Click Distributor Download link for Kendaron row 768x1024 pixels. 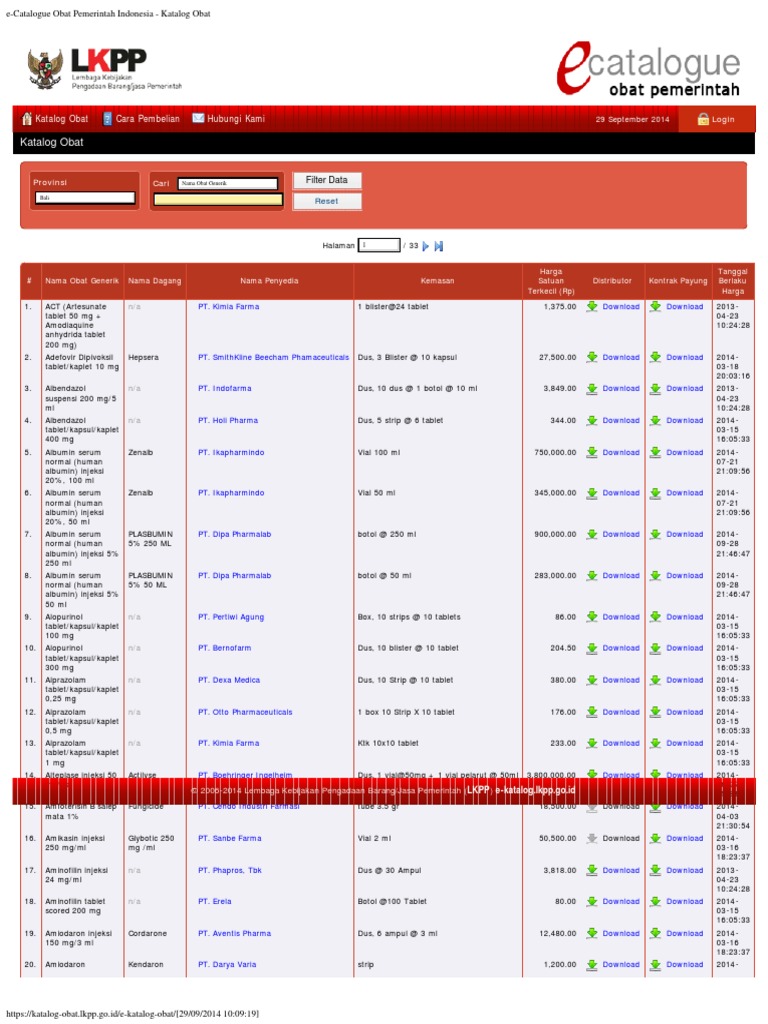coord(620,965)
